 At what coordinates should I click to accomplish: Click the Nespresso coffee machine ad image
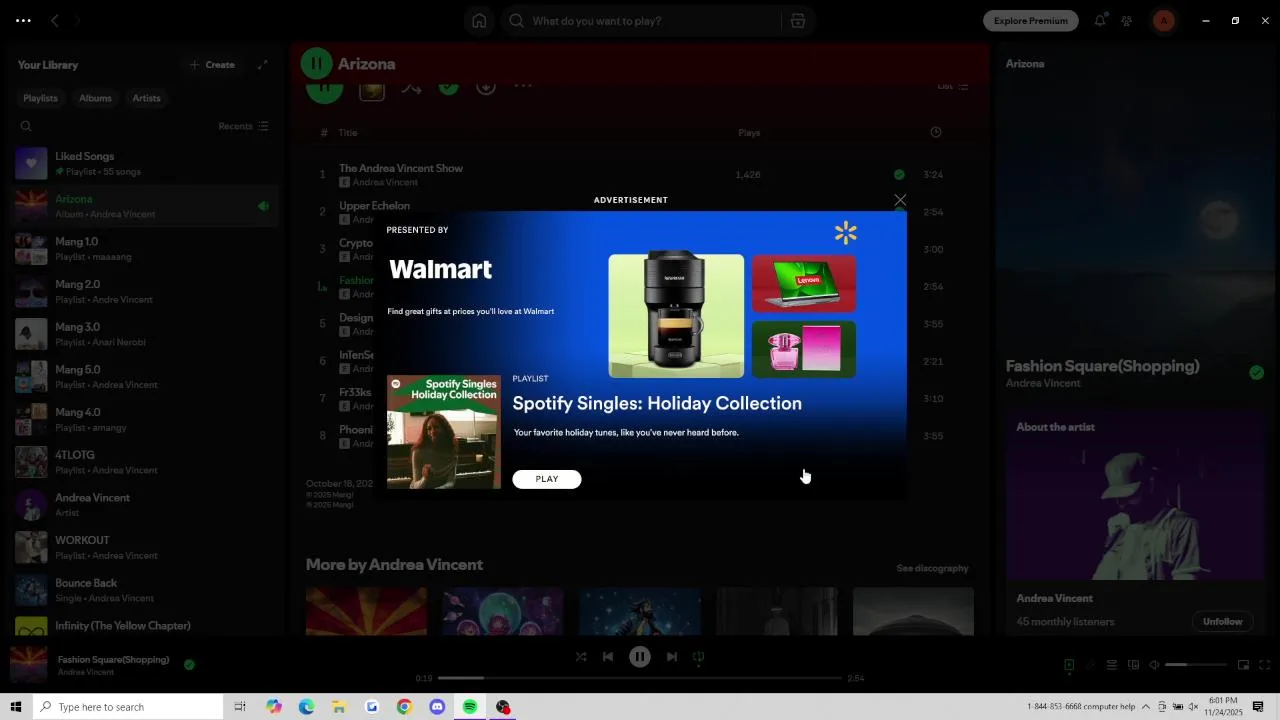(x=676, y=315)
